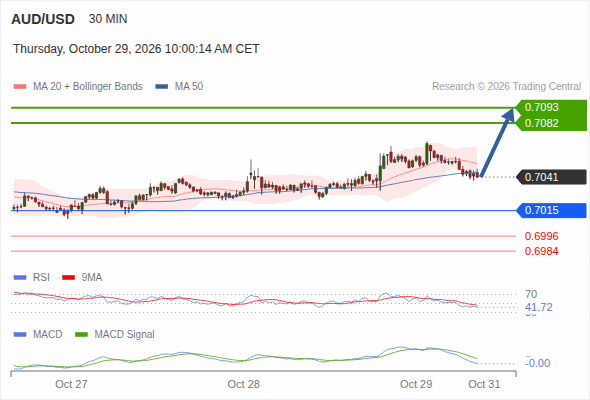590x400 pixels.
Task: Click the Oct 28 date axis label
Action: tap(243, 384)
